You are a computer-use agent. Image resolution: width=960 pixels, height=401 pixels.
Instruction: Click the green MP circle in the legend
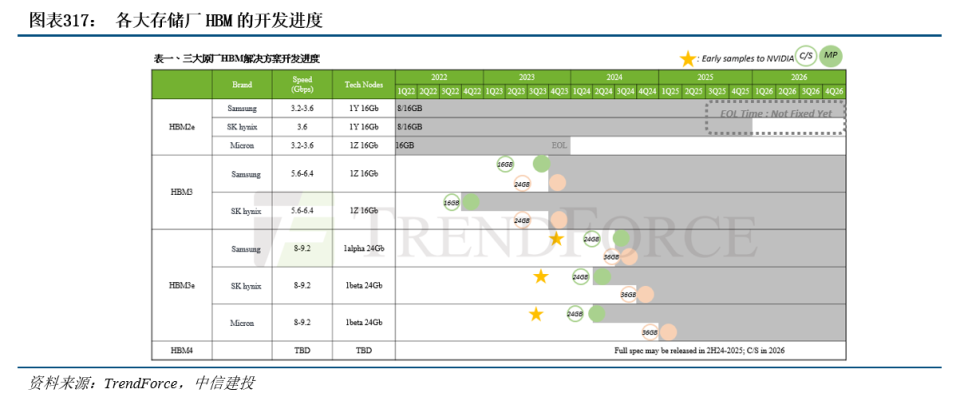tap(831, 56)
